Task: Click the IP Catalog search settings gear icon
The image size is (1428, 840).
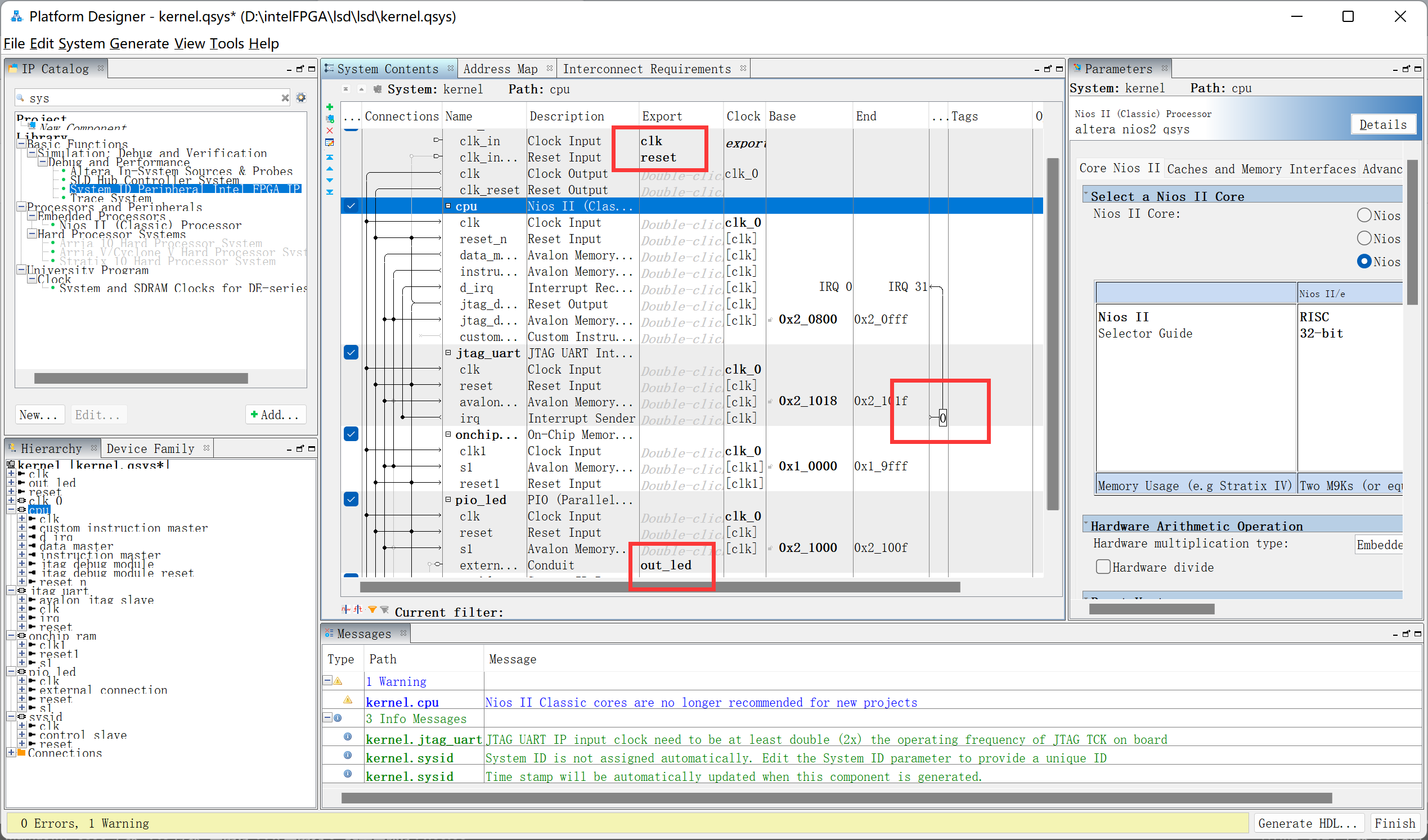Action: (x=301, y=97)
